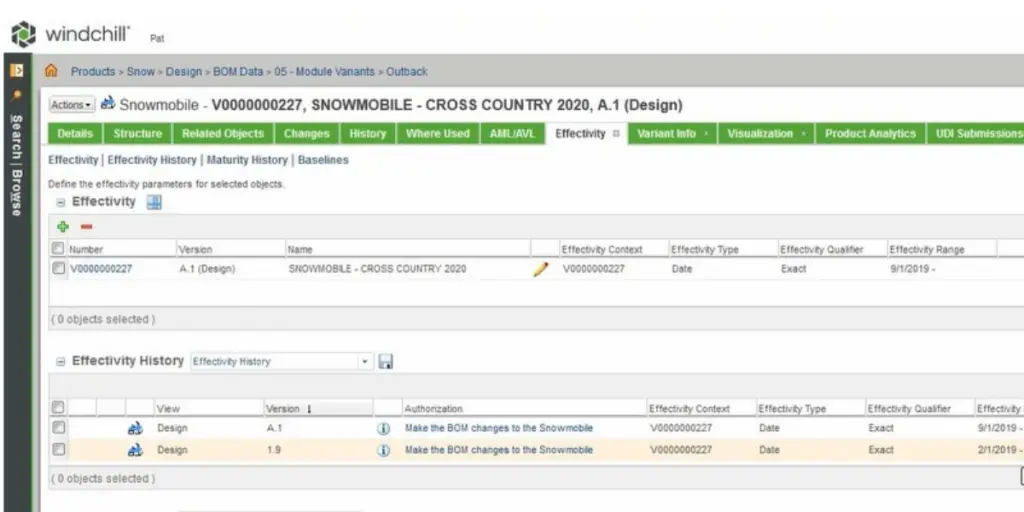Image resolution: width=1024 pixels, height=512 pixels.
Task: Click the info icon on the A.1 history row
Action: tap(383, 428)
